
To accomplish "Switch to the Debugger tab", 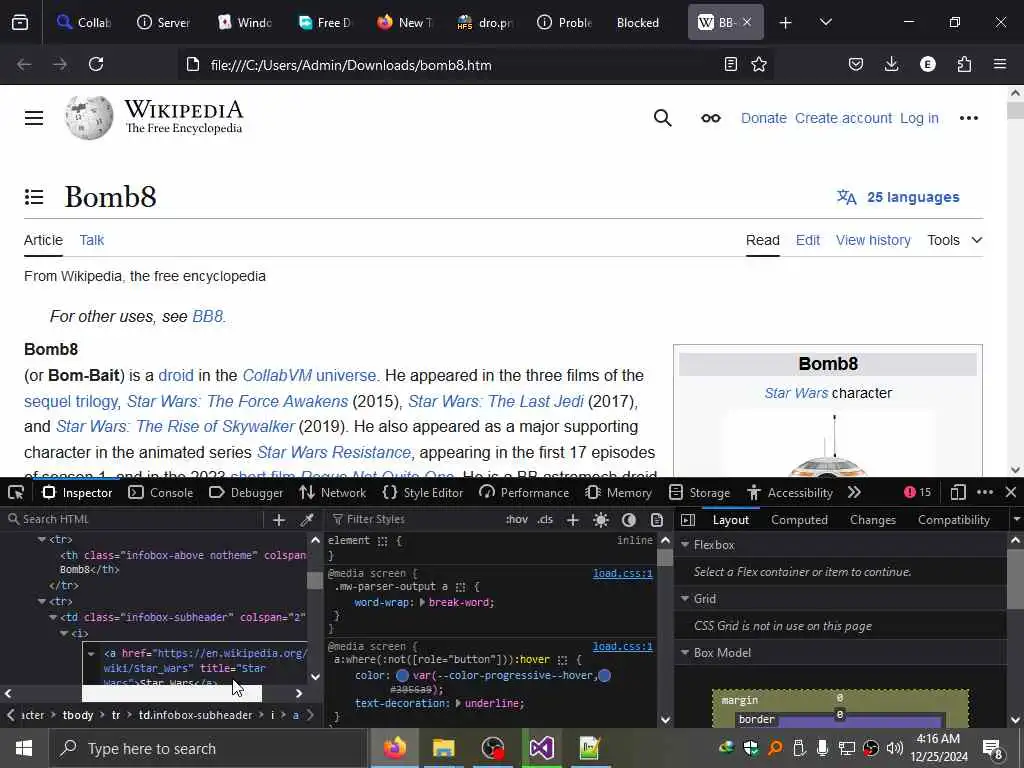I will click(246, 492).
